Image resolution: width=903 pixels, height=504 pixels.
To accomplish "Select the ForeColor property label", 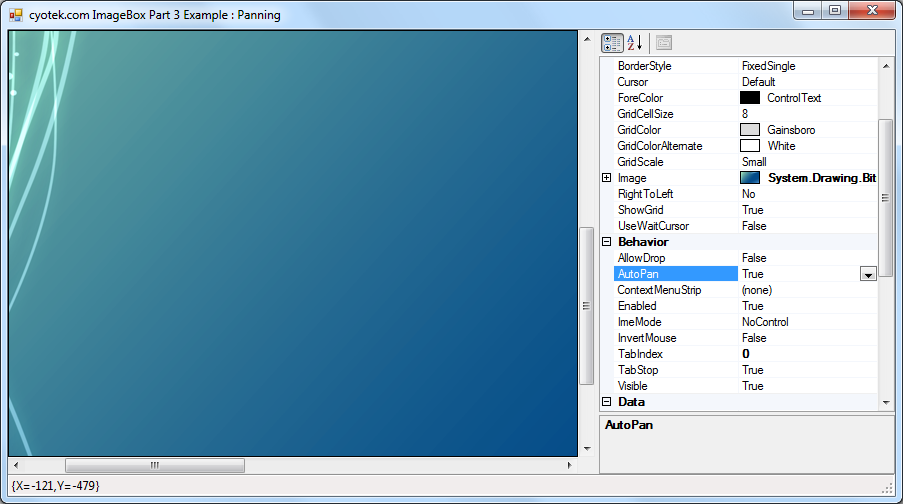I will coord(640,98).
